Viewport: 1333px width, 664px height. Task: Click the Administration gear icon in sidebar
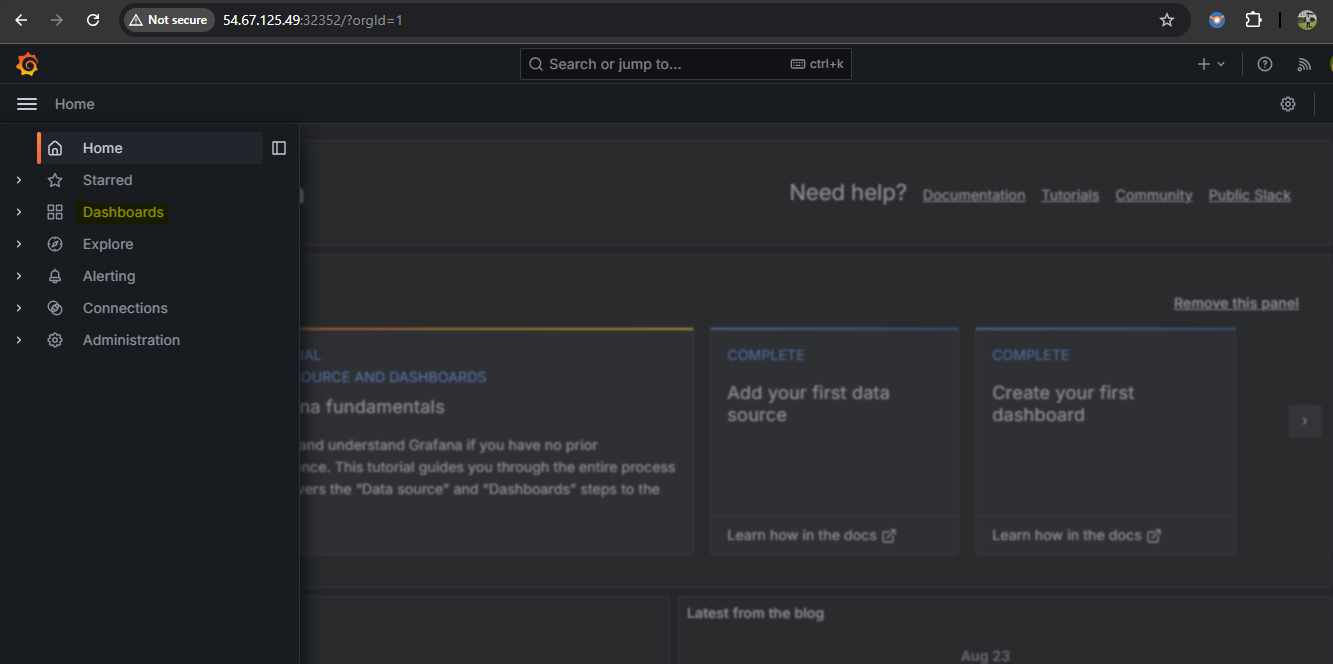tap(55, 340)
